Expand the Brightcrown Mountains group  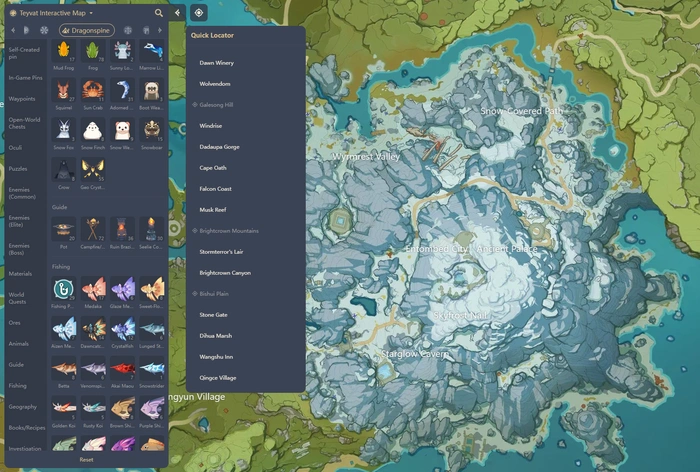pos(225,231)
